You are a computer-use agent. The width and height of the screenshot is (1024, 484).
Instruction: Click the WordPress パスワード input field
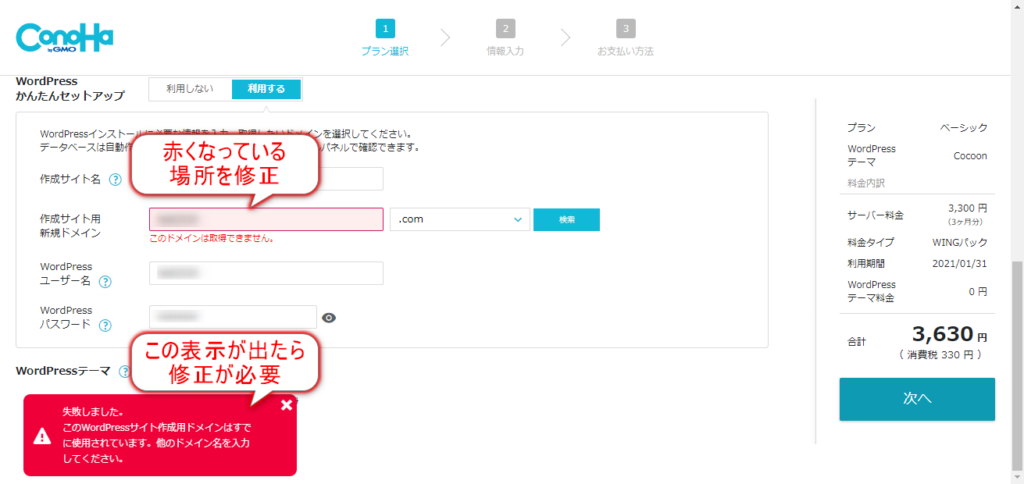click(x=232, y=317)
